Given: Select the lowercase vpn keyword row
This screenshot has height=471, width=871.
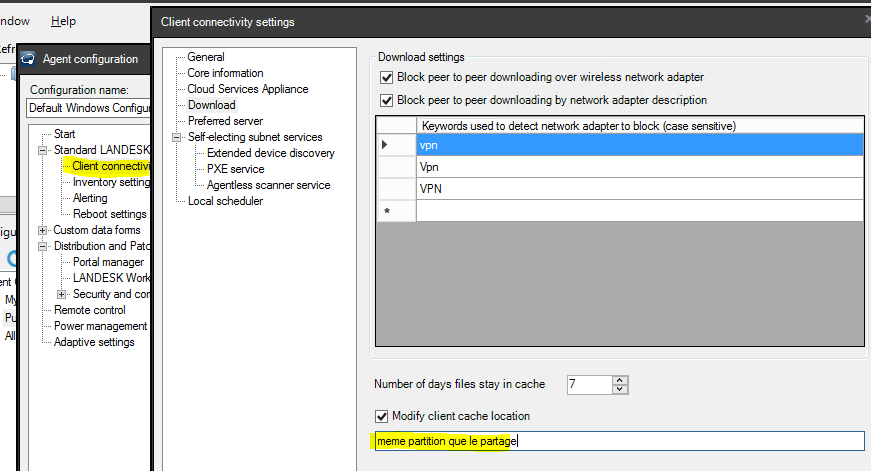Looking at the screenshot, I should click(639, 145).
